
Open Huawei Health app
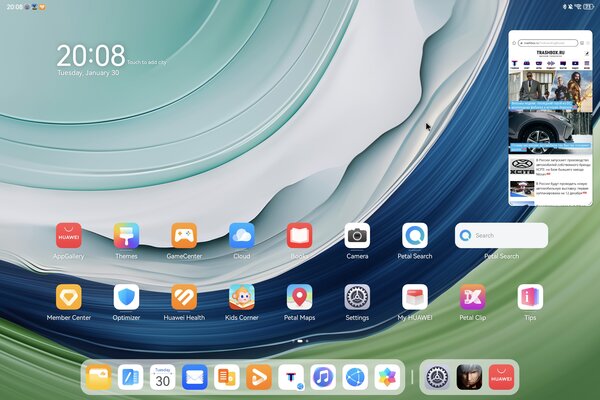pos(184,297)
